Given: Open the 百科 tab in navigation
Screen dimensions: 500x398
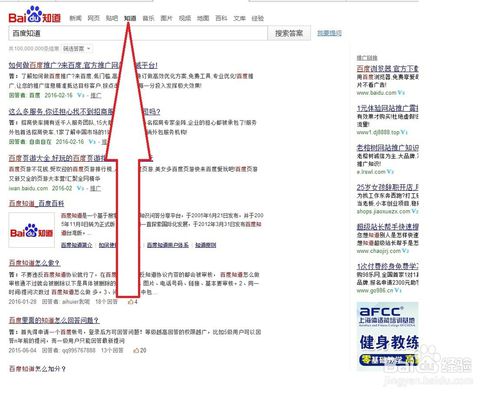Looking at the screenshot, I should (x=221, y=18).
